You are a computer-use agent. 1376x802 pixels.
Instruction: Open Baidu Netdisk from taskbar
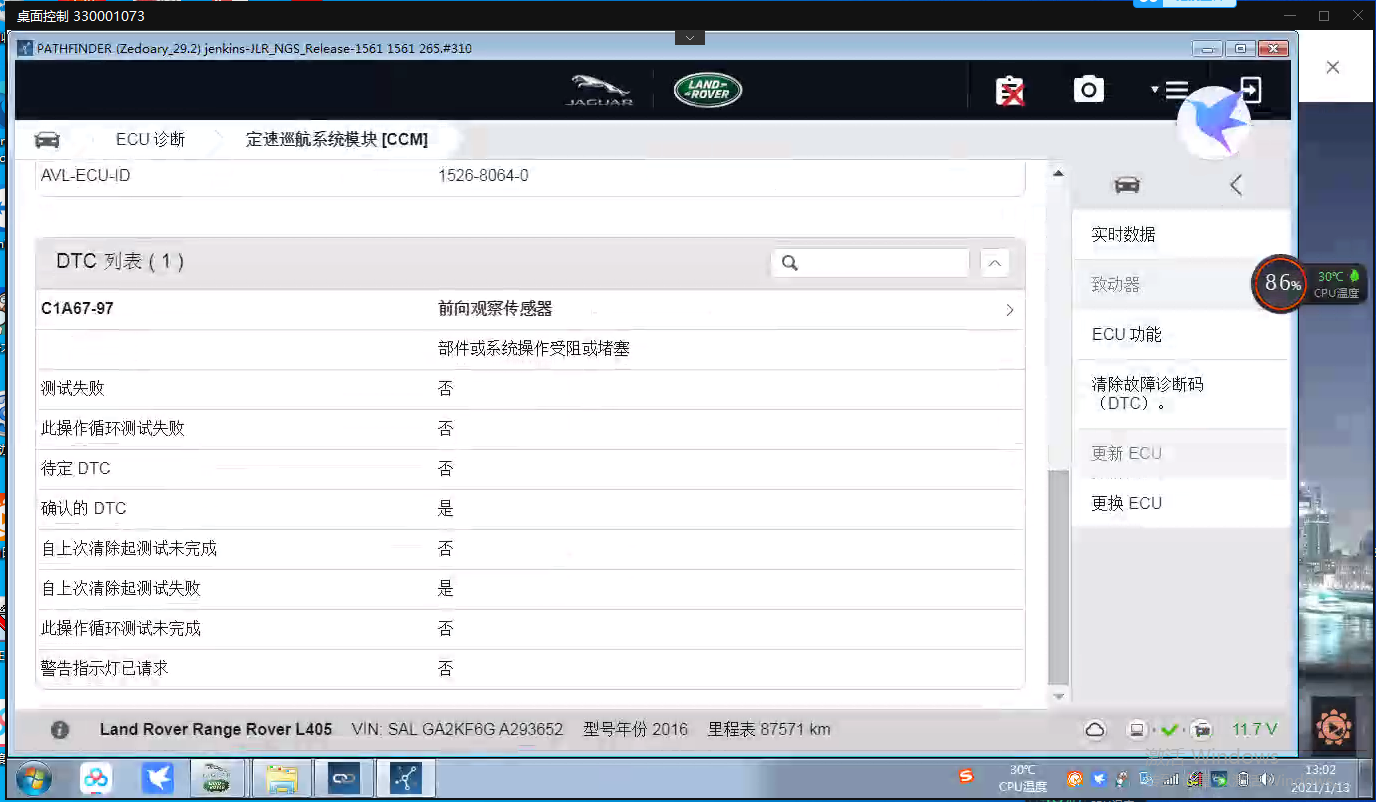click(96, 778)
